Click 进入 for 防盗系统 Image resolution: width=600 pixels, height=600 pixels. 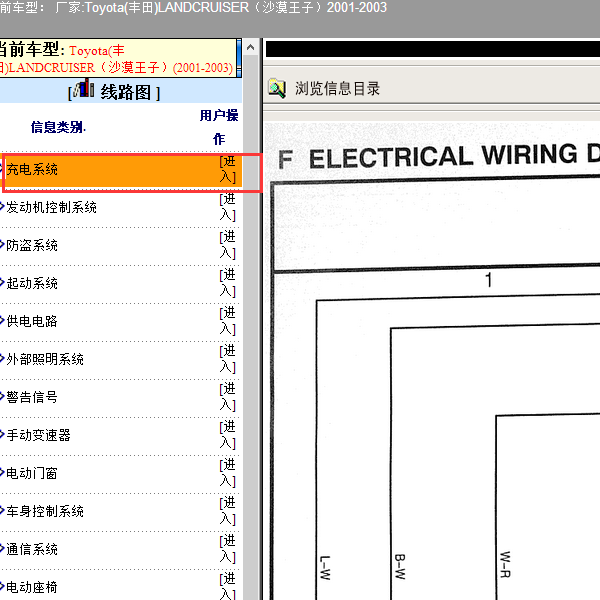pos(228,245)
